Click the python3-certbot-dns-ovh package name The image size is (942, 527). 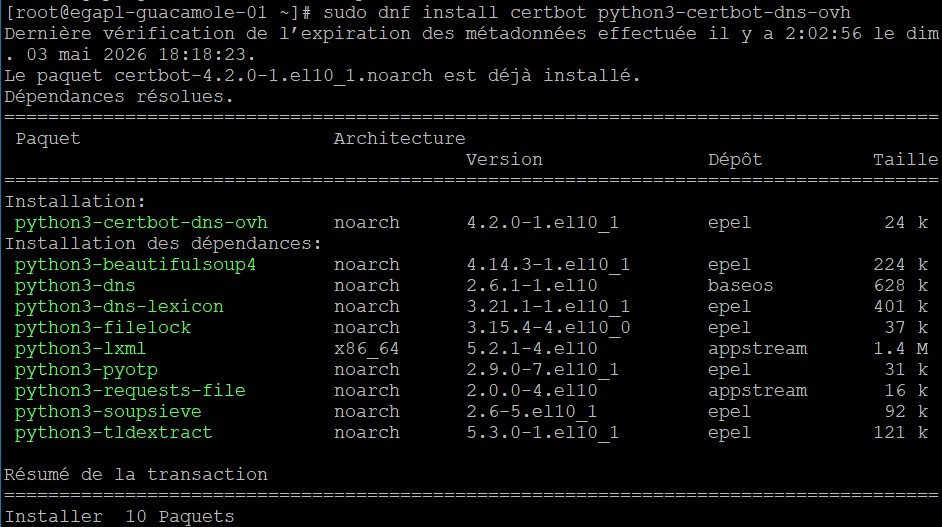coord(141,223)
